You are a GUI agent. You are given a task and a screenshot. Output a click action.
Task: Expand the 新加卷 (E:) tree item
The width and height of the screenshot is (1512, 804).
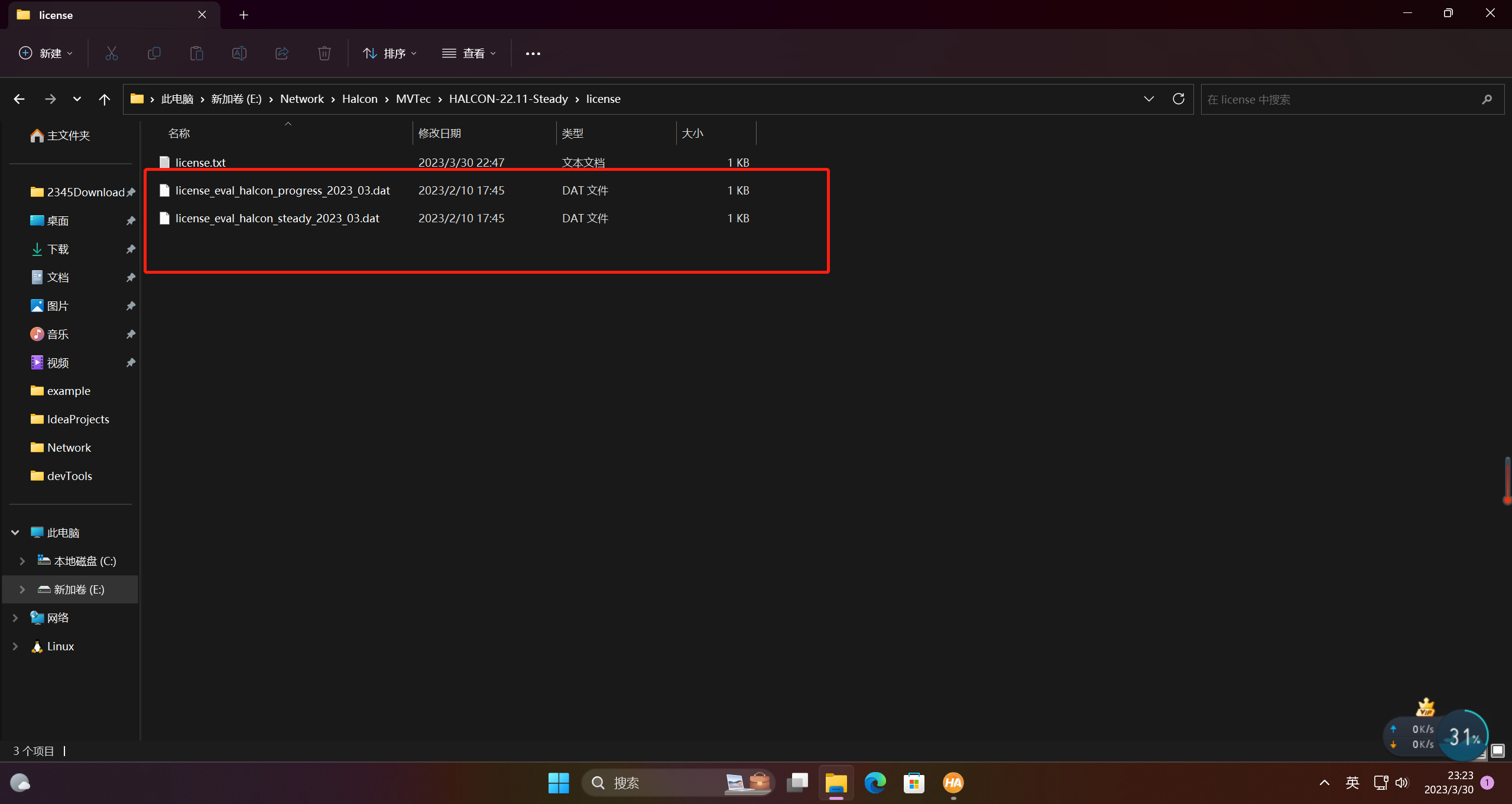(22, 589)
